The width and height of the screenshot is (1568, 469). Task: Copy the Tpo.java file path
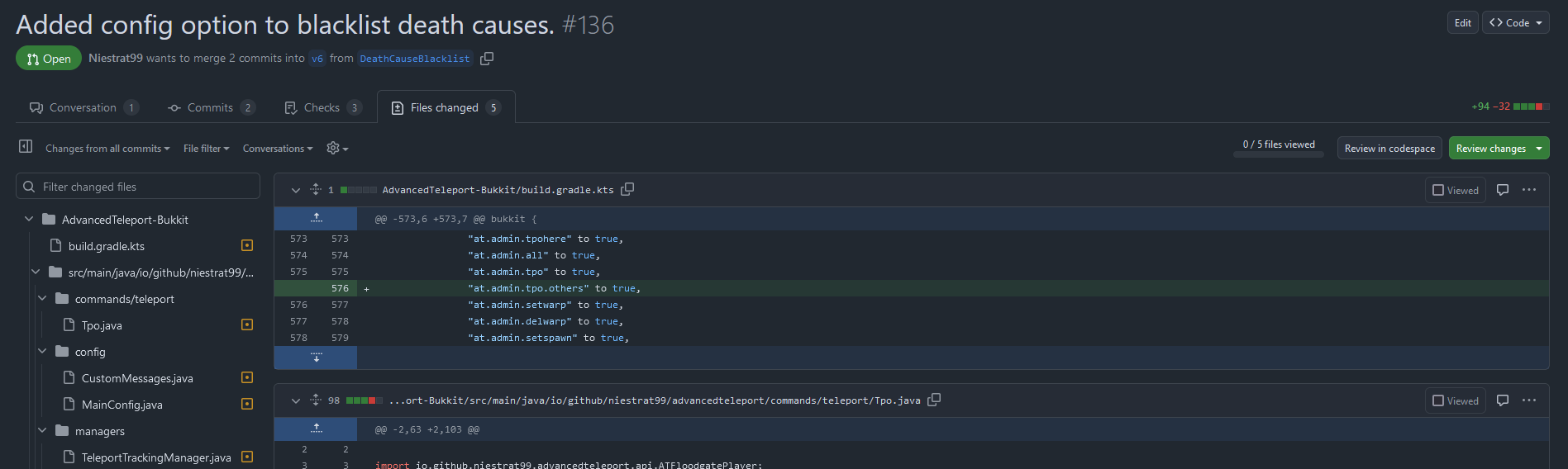pos(934,400)
